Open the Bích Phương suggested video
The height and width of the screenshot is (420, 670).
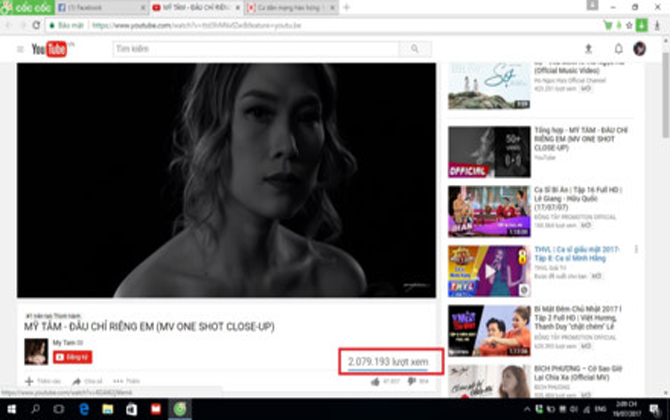coord(475,380)
